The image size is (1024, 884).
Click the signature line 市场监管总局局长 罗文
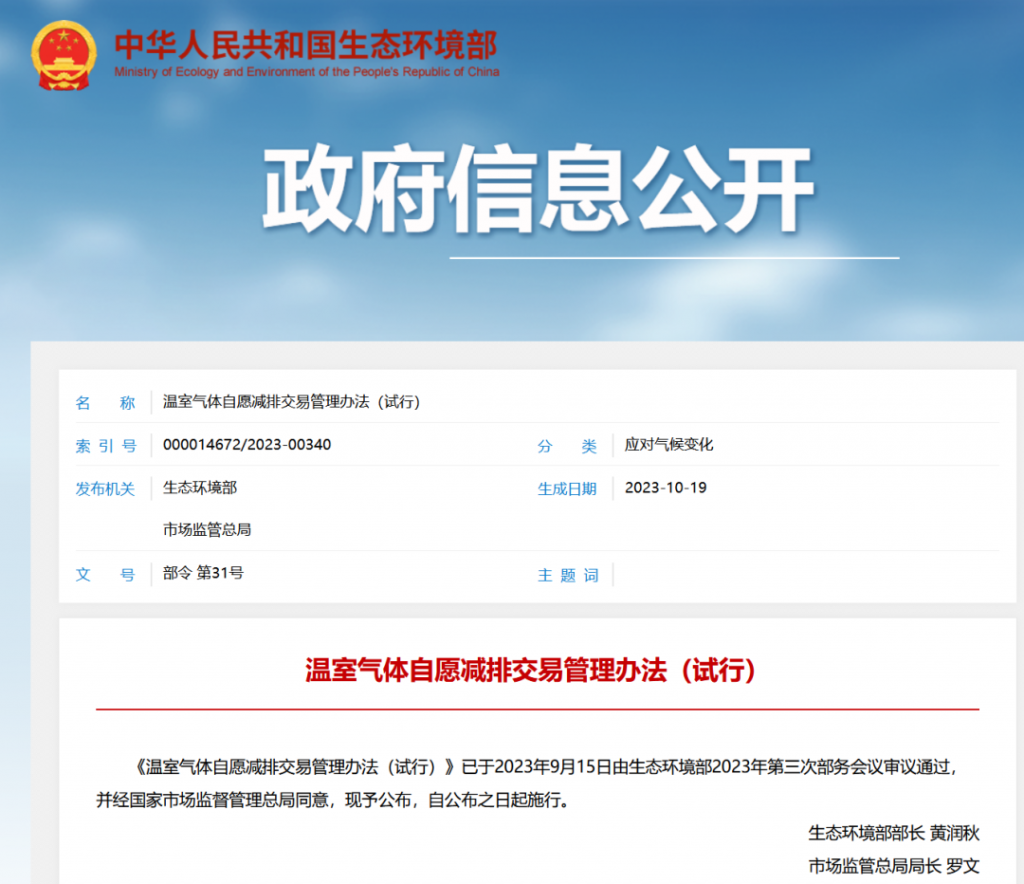(x=893, y=866)
